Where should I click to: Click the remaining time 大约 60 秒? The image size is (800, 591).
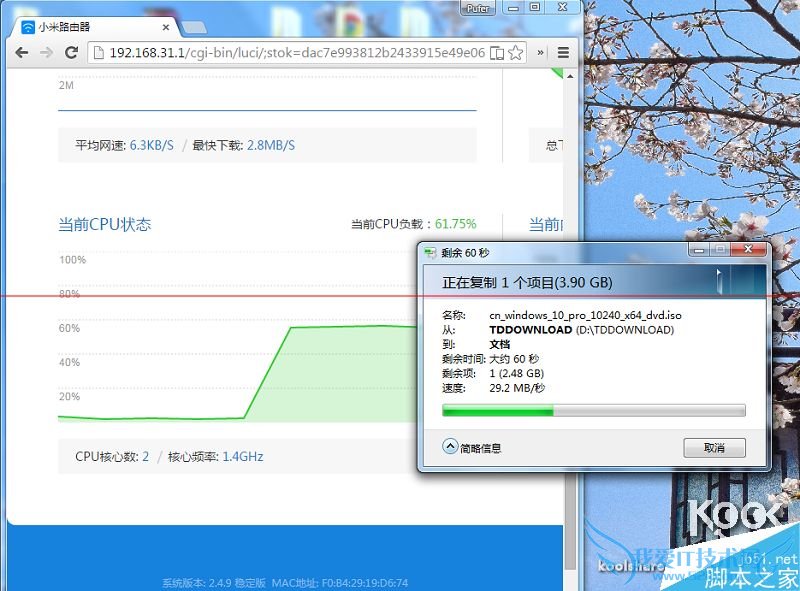514,359
